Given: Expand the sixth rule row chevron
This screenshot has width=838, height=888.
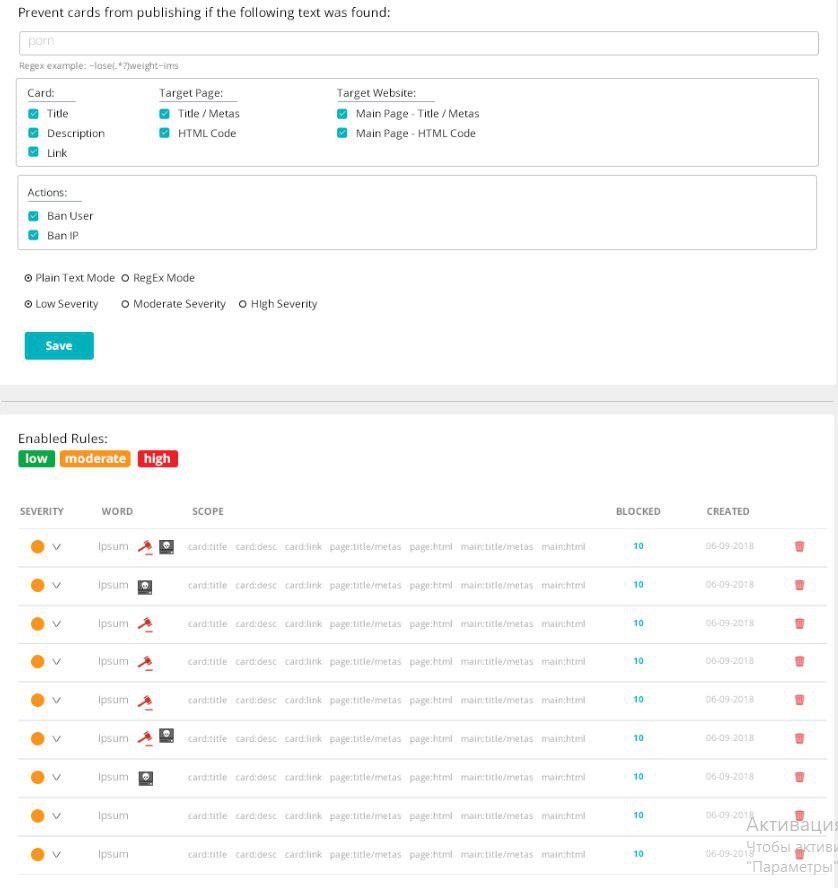Looking at the screenshot, I should [56, 739].
